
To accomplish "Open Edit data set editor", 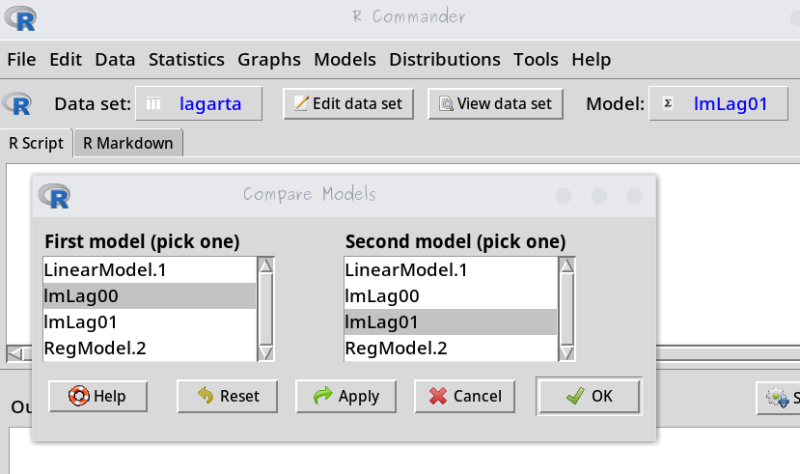I will [x=349, y=104].
